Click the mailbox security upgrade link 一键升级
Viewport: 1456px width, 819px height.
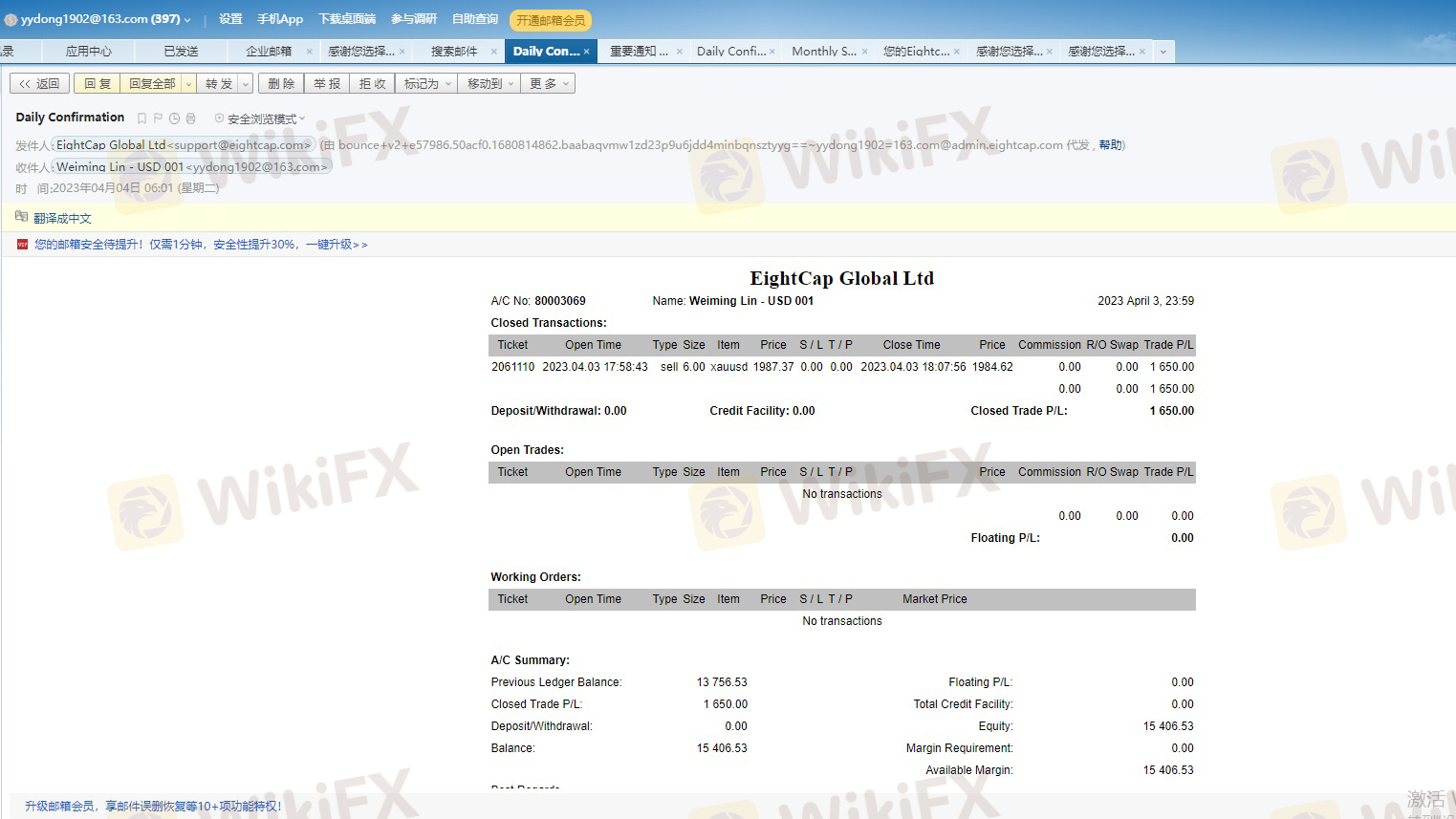[336, 245]
